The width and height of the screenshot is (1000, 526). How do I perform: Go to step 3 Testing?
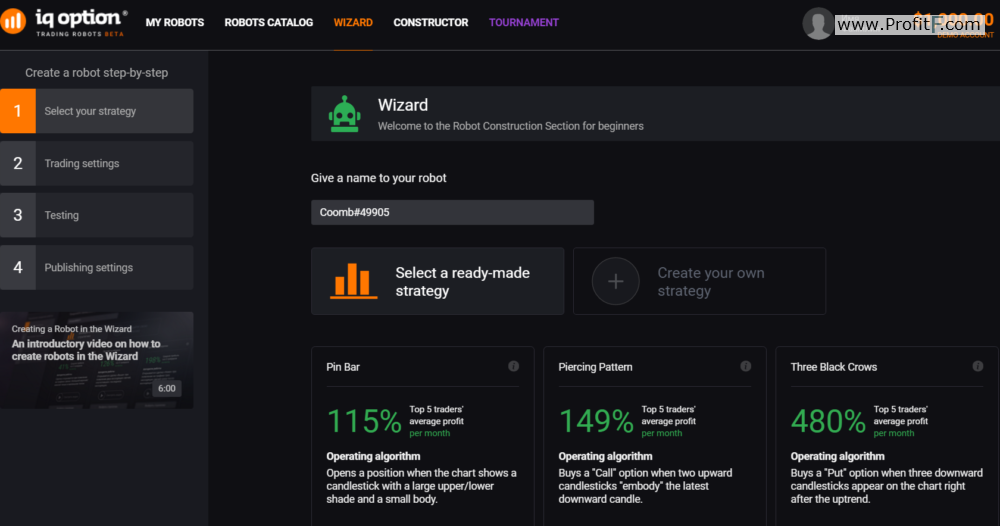(x=96, y=215)
